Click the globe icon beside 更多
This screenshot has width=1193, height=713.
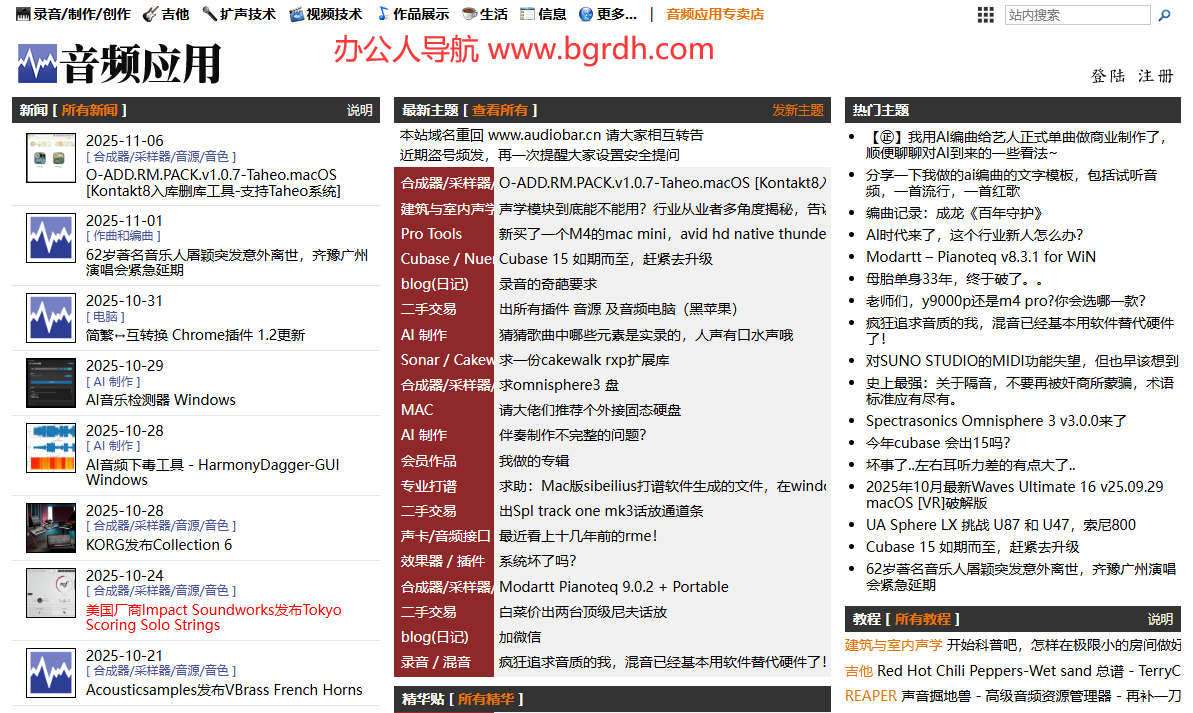click(x=586, y=14)
